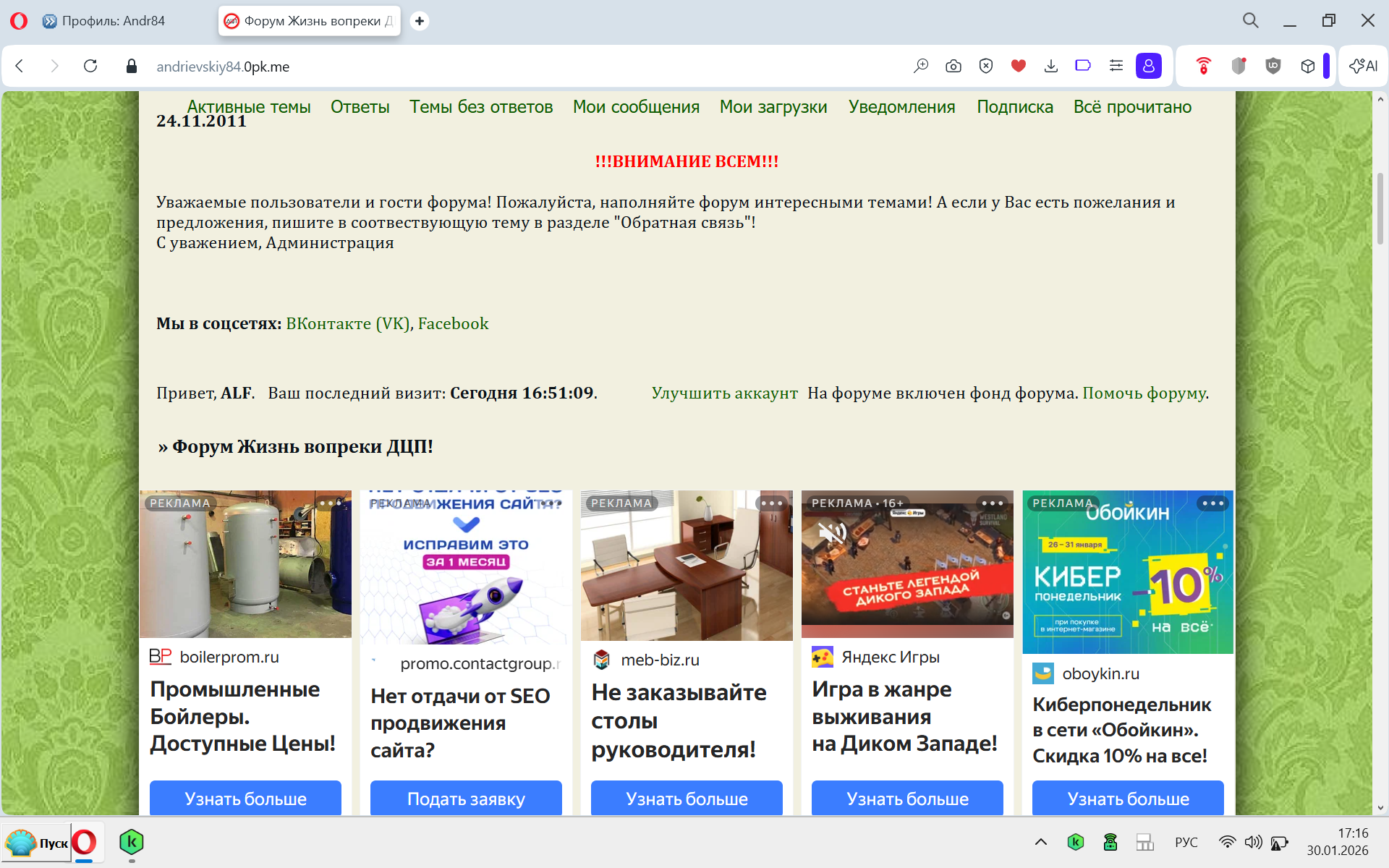This screenshot has width=1389, height=868.
Task: Click the purple profile account icon
Action: (x=1148, y=66)
